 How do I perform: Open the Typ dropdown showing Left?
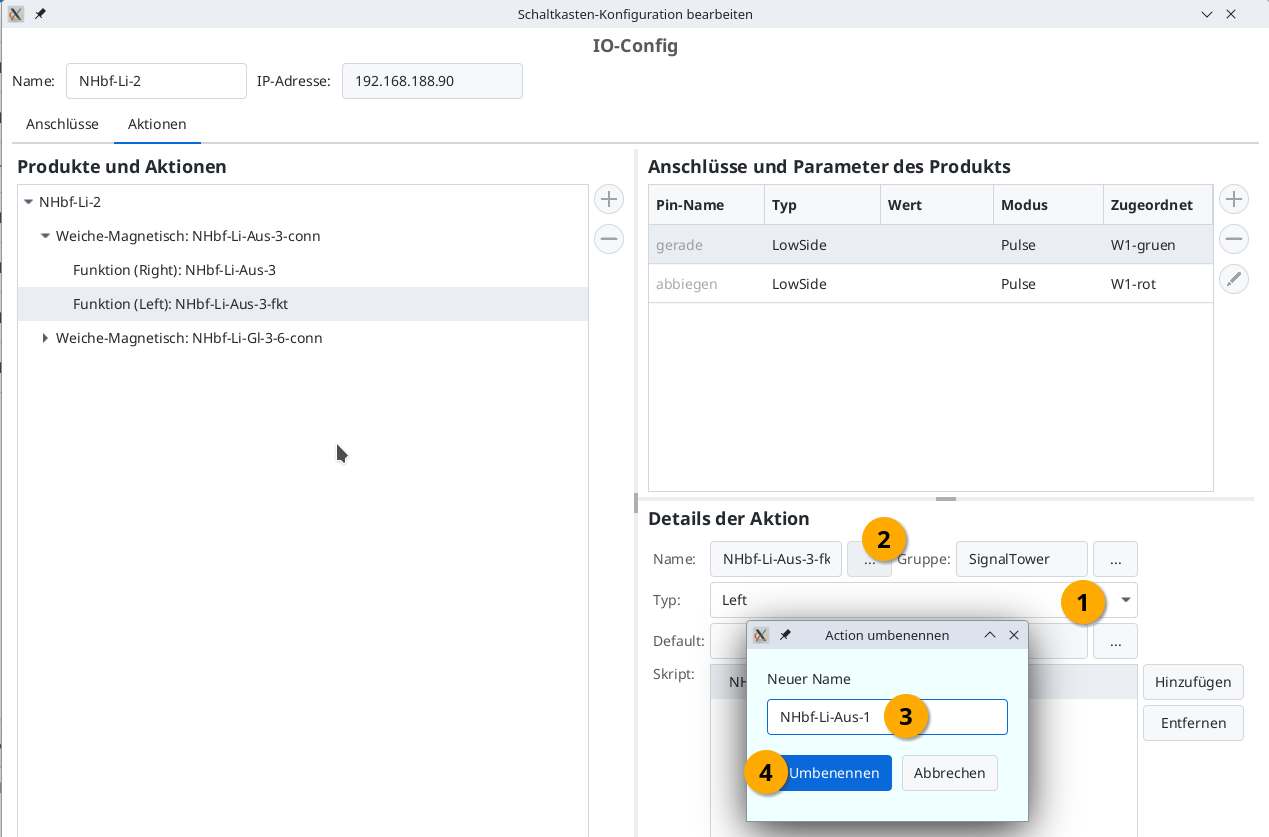point(1126,600)
